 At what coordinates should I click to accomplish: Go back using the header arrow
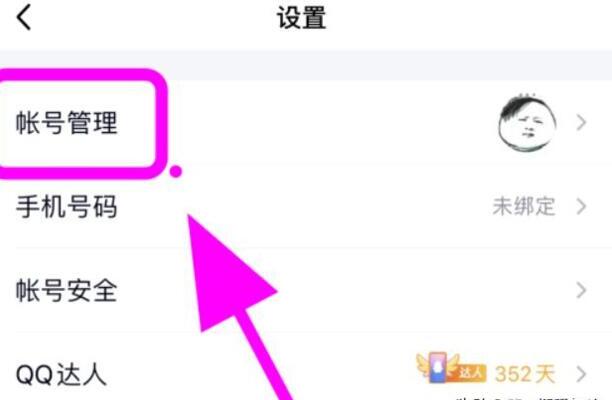pyautogui.click(x=23, y=18)
